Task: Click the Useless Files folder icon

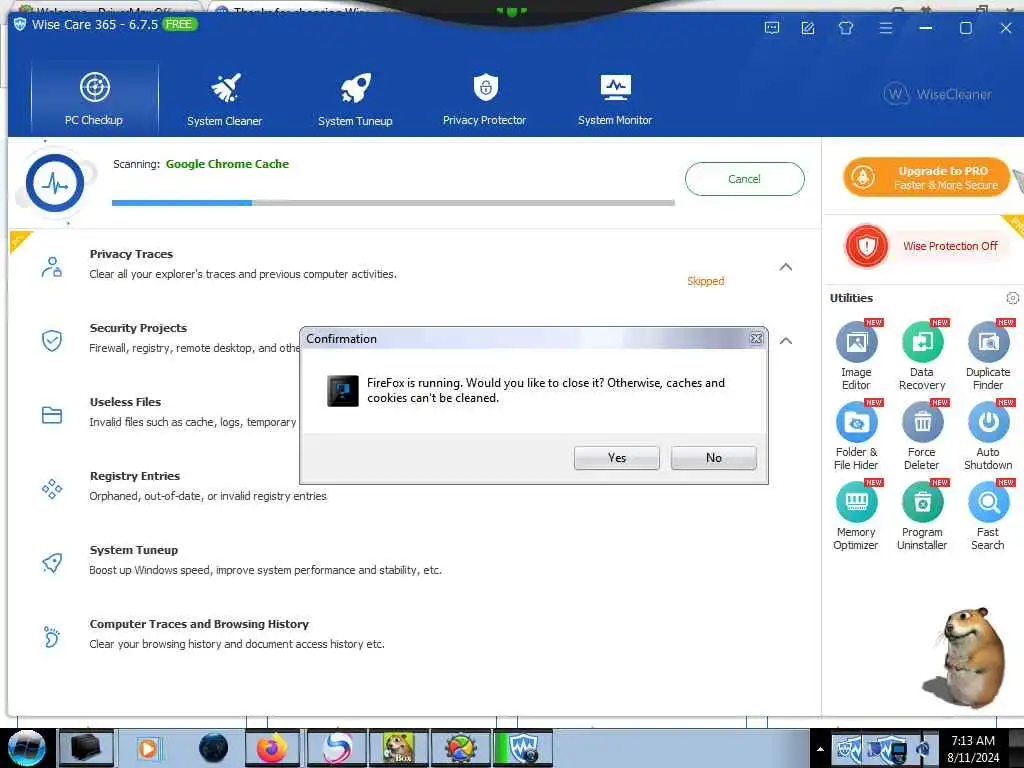Action: [x=52, y=415]
